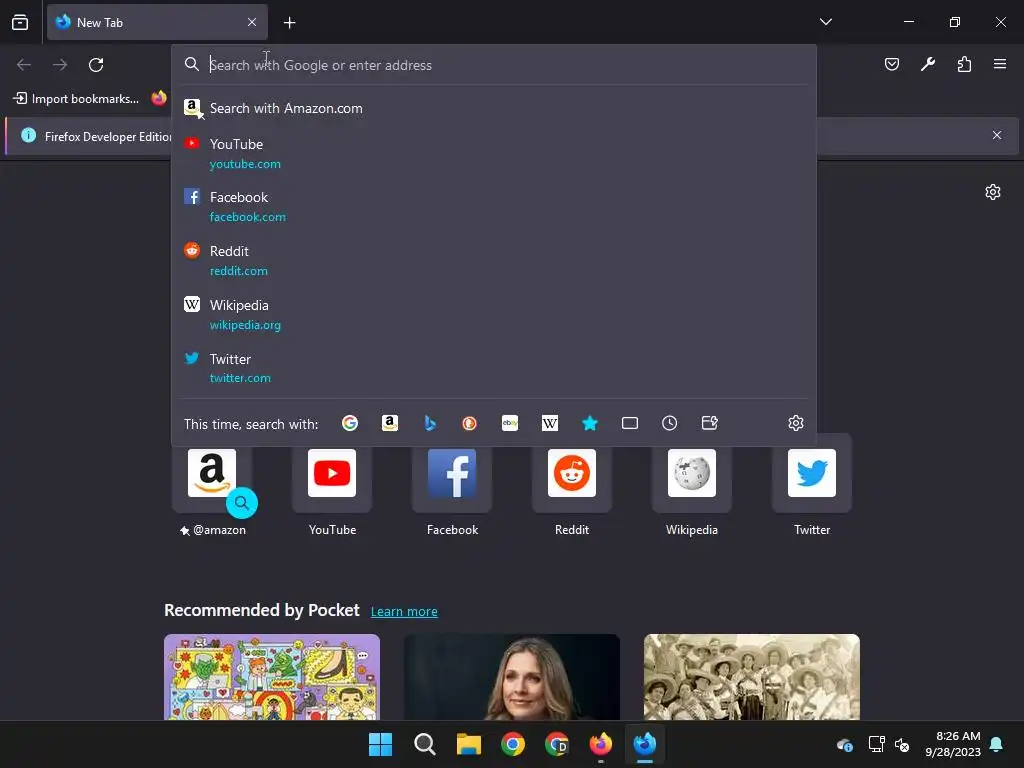The image size is (1024, 768).
Task: Search bookmarks using the star icon
Action: [x=590, y=423]
